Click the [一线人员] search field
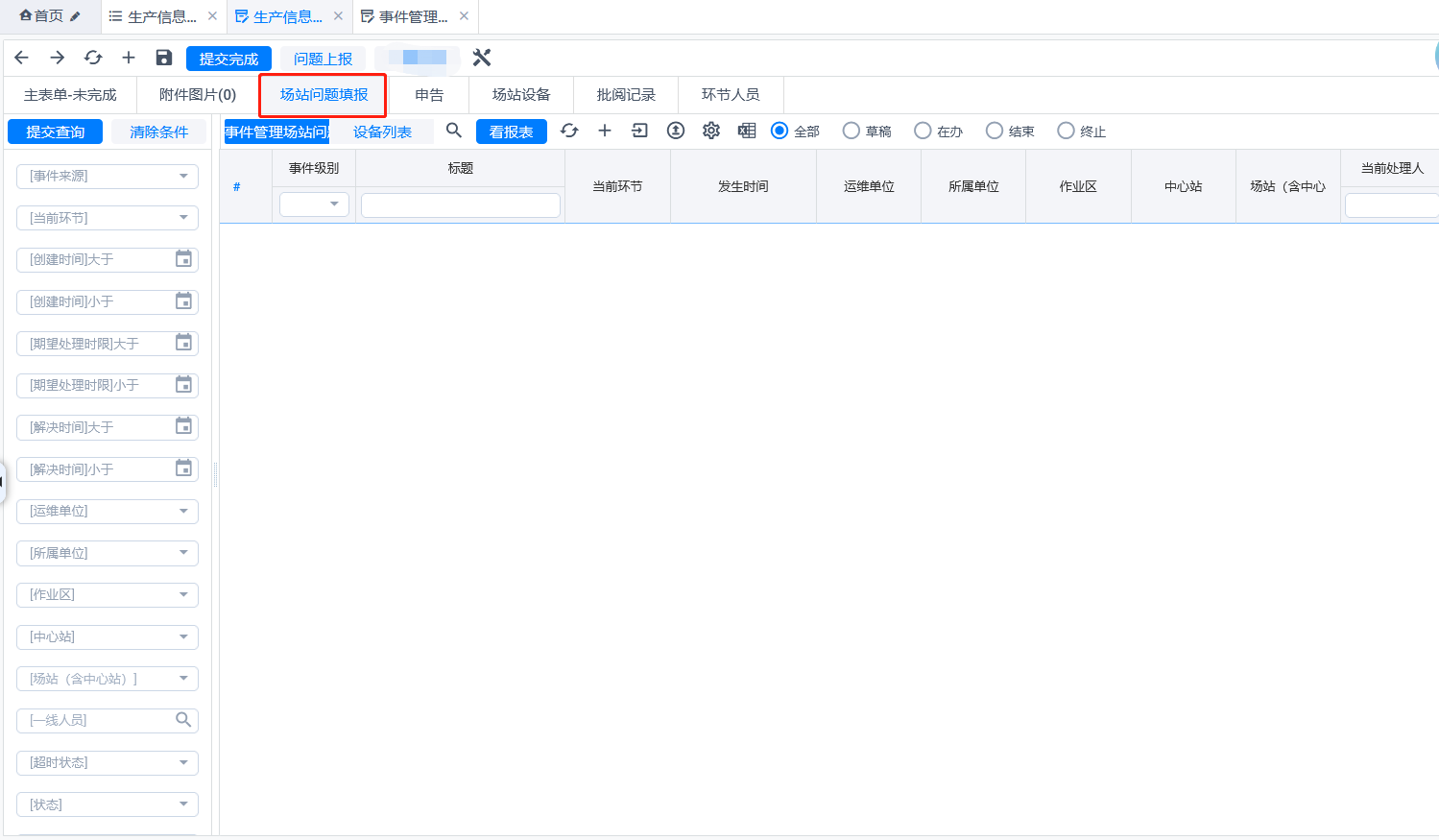 click(x=96, y=720)
